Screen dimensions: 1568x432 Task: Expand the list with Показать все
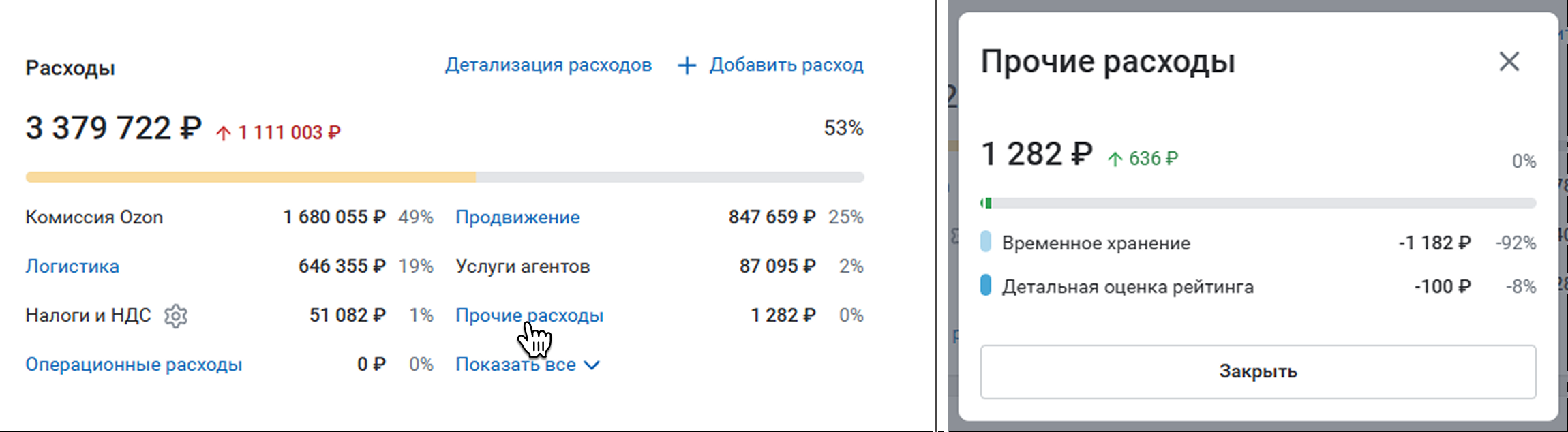pos(515,365)
